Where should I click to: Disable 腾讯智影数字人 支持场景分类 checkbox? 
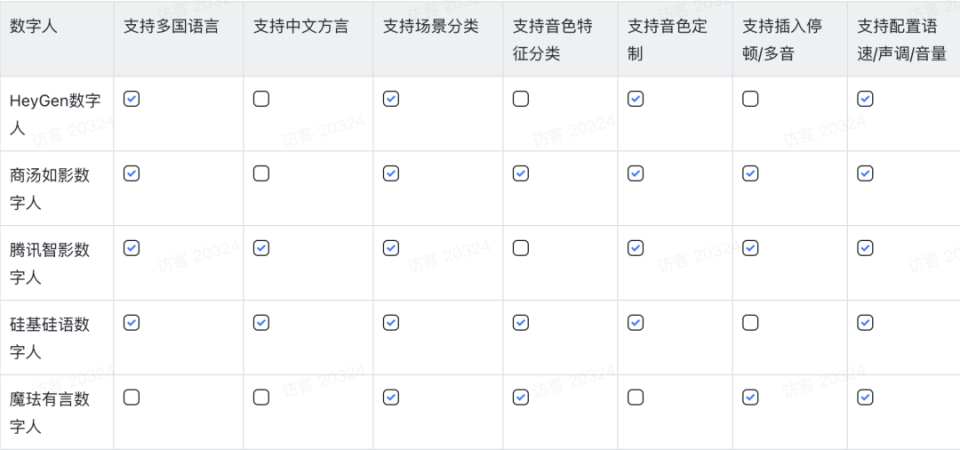[391, 248]
